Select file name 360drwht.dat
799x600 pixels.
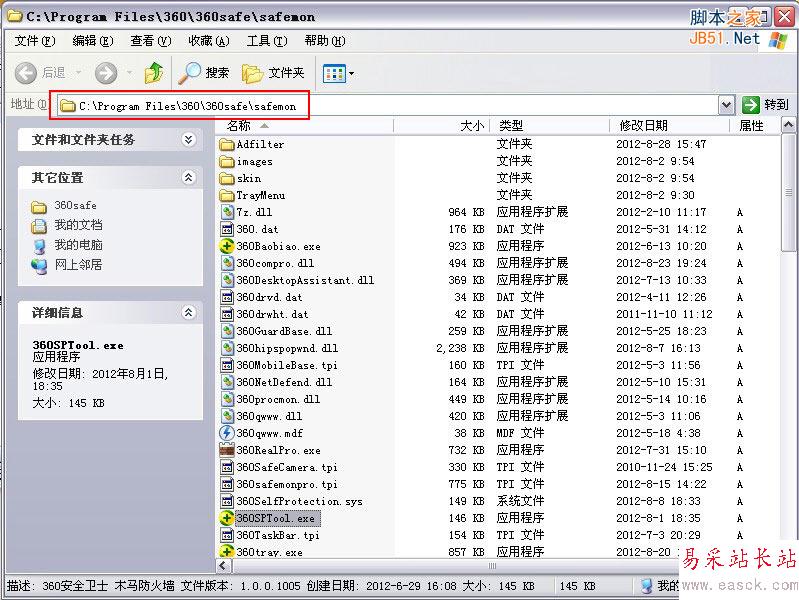click(x=272, y=315)
